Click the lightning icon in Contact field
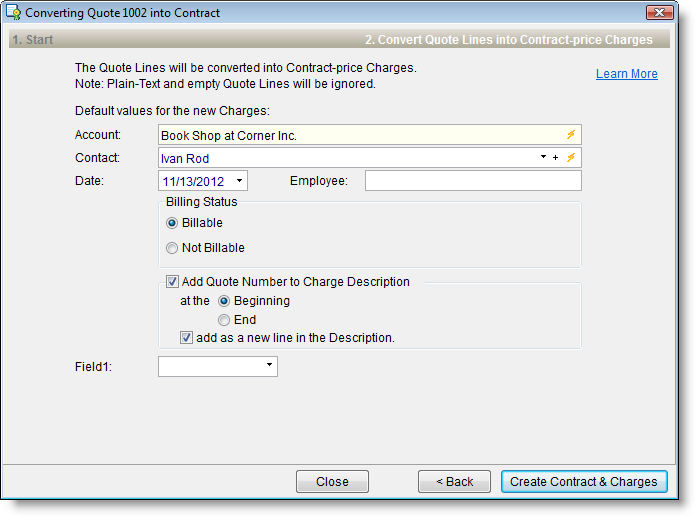695x516 pixels. [571, 158]
